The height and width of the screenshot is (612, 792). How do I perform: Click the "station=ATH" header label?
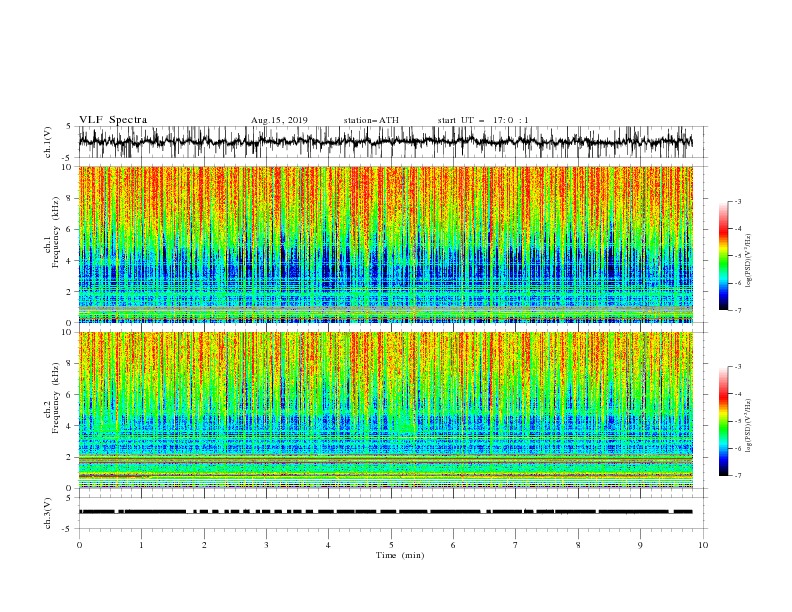pyautogui.click(x=371, y=120)
